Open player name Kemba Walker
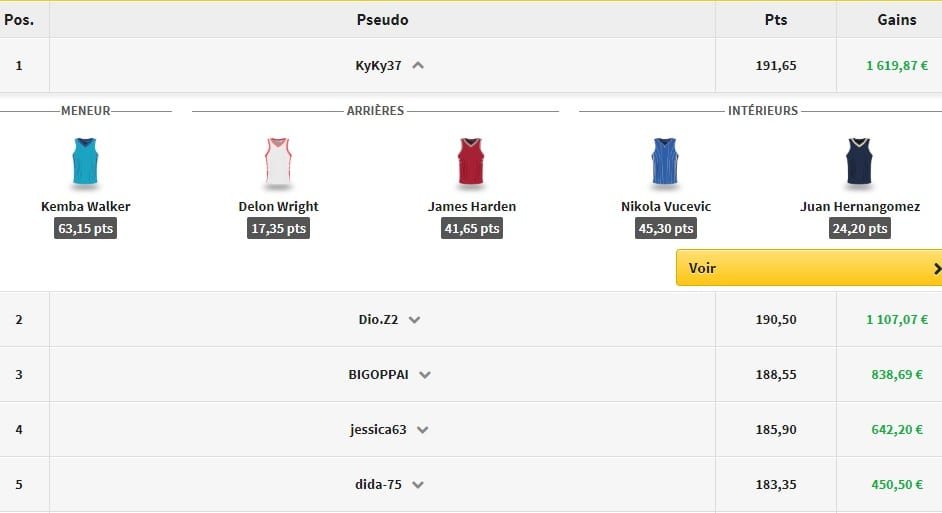This screenshot has height=513, width=942. [x=86, y=207]
